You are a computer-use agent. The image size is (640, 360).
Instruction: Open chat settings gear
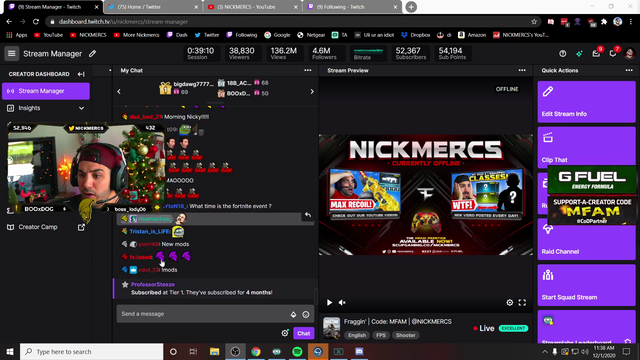click(285, 333)
